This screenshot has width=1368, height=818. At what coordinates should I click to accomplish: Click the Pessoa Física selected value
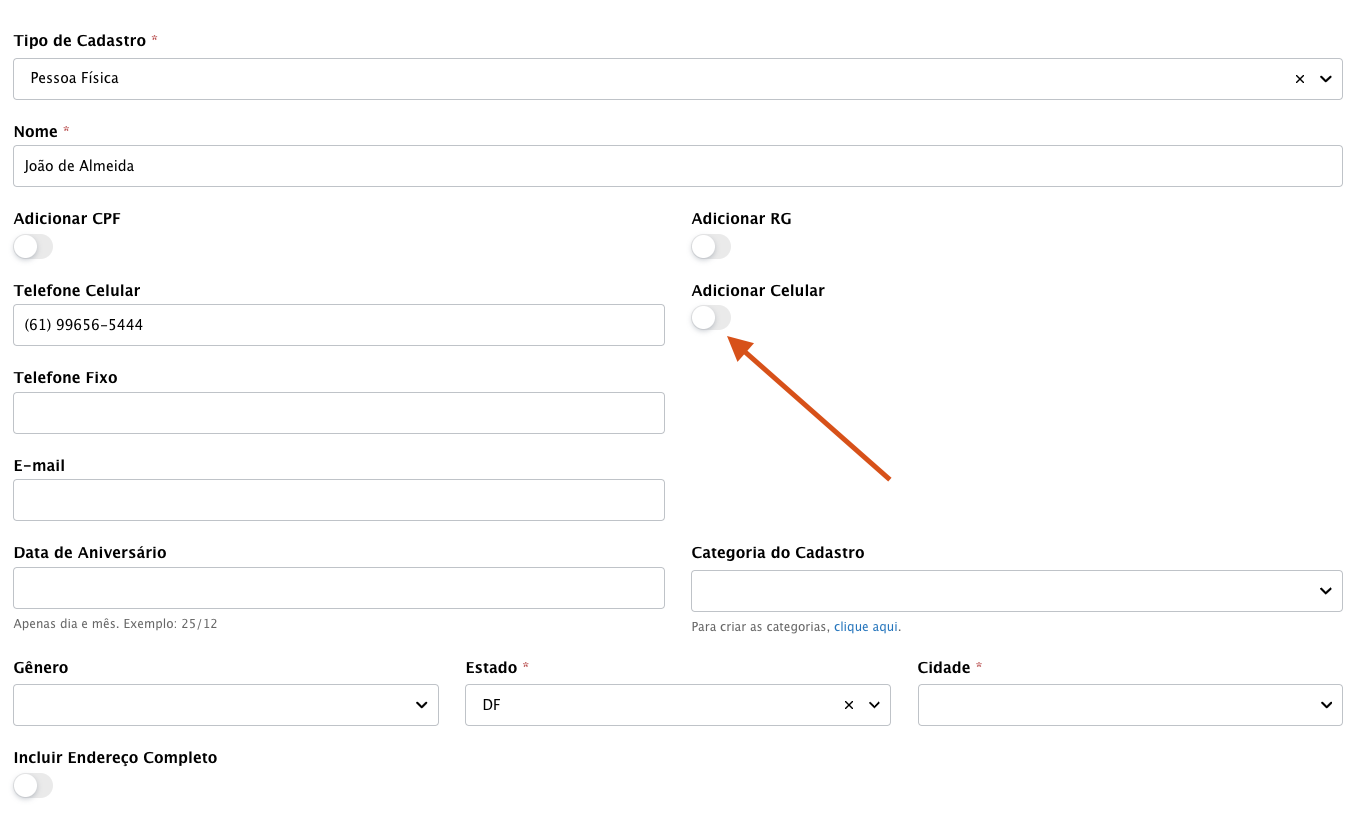point(75,78)
